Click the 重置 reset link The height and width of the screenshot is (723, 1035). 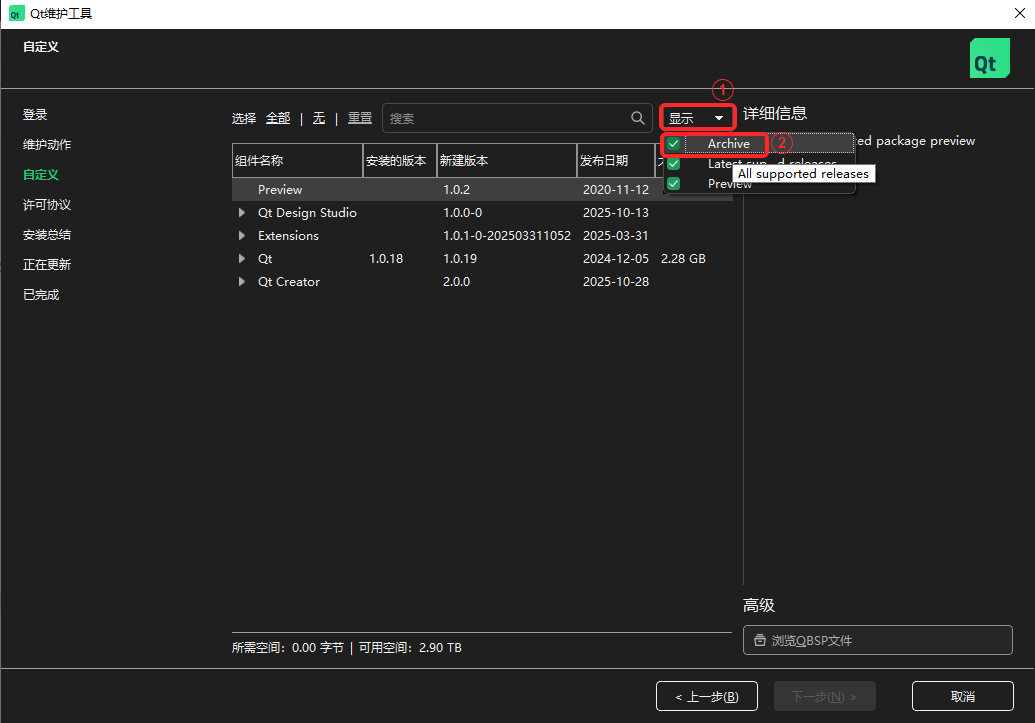[x=360, y=118]
